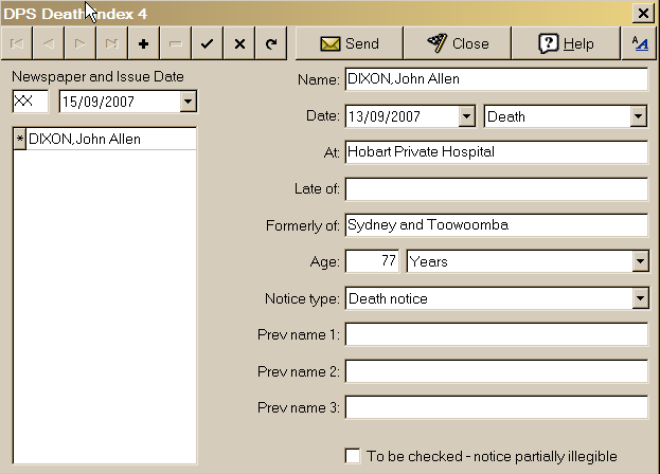660x474 pixels.
Task: Click the delete record minus icon
Action: pos(175,44)
